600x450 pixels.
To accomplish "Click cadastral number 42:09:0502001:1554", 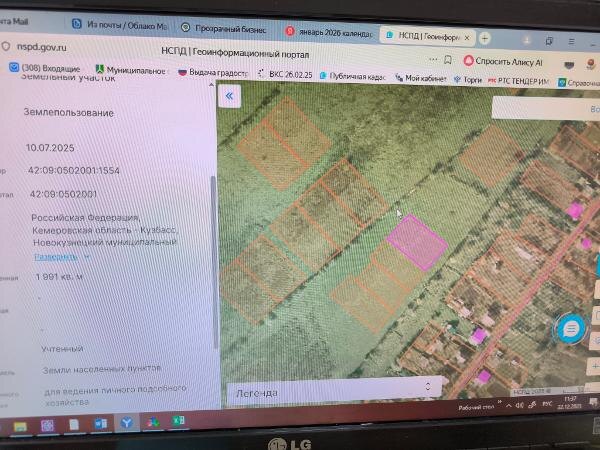I will 73,171.
